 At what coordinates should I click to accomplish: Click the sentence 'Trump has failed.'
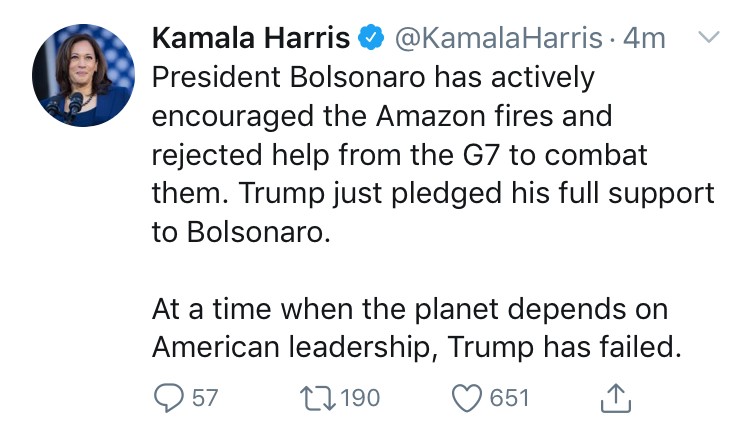564,347
